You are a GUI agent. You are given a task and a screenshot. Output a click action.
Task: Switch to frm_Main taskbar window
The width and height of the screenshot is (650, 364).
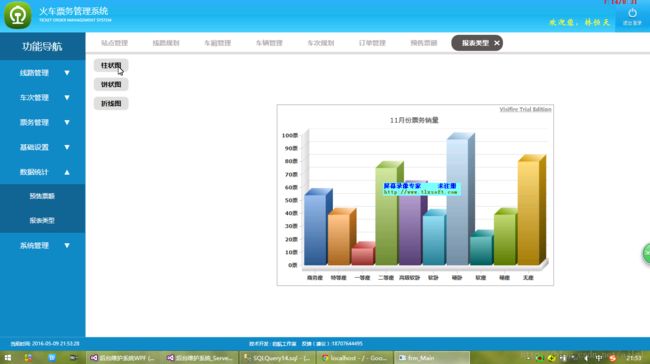coord(432,357)
